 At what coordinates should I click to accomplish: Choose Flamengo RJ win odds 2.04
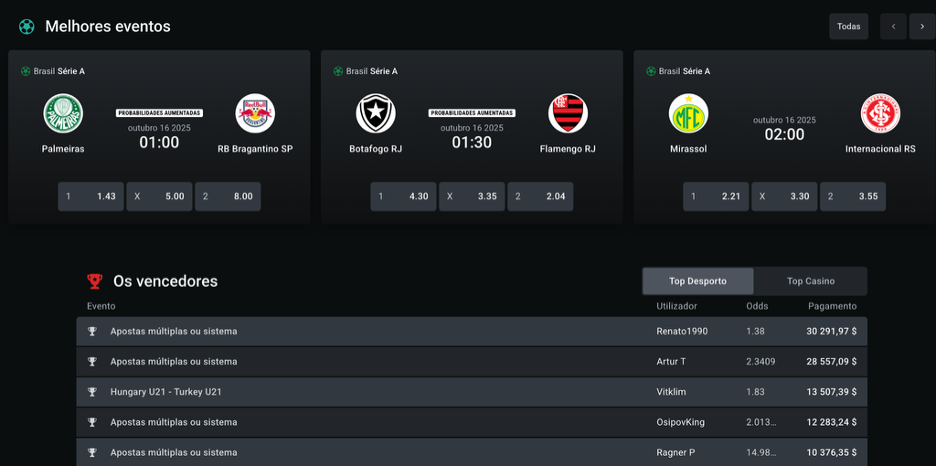tap(540, 197)
